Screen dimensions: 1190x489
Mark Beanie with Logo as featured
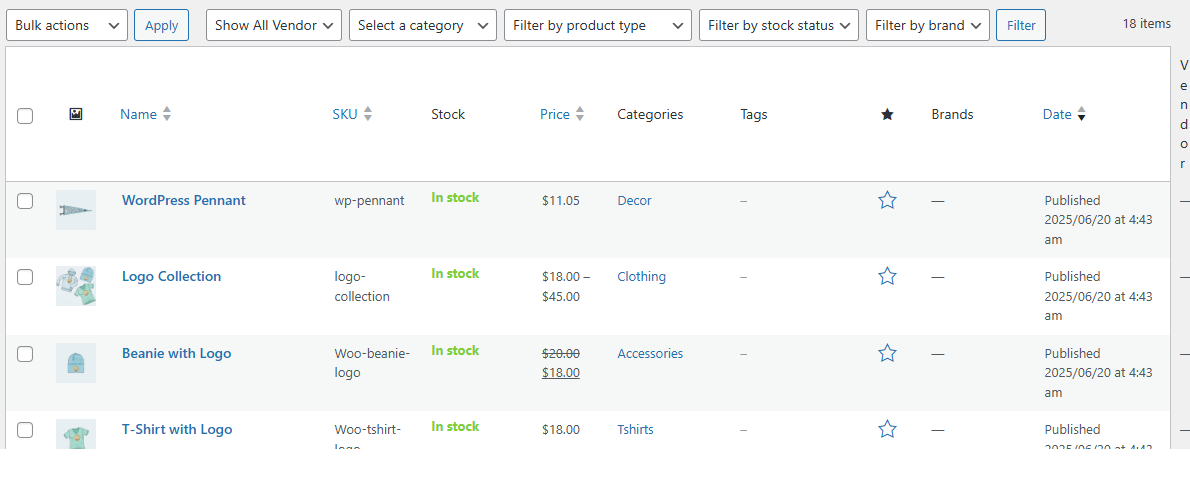point(887,353)
